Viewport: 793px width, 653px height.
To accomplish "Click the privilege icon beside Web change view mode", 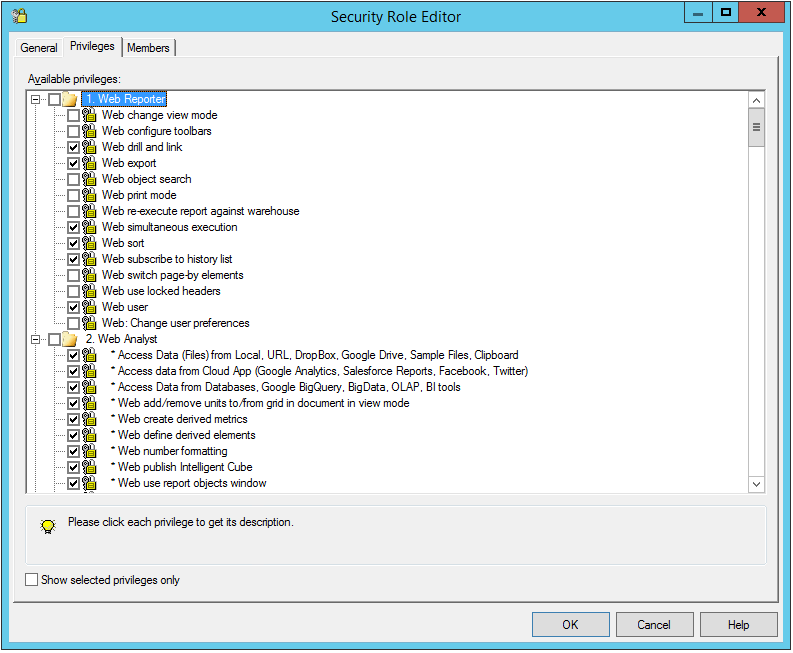I will [x=89, y=115].
